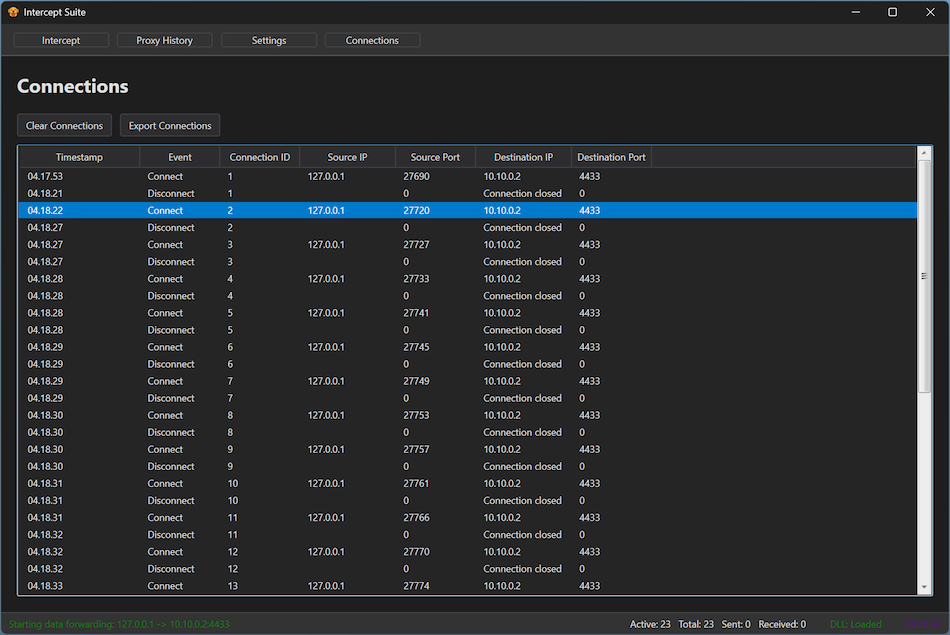Image resolution: width=950 pixels, height=635 pixels.
Task: Select the Disconnect row for connection ID 7
Action: coord(300,398)
